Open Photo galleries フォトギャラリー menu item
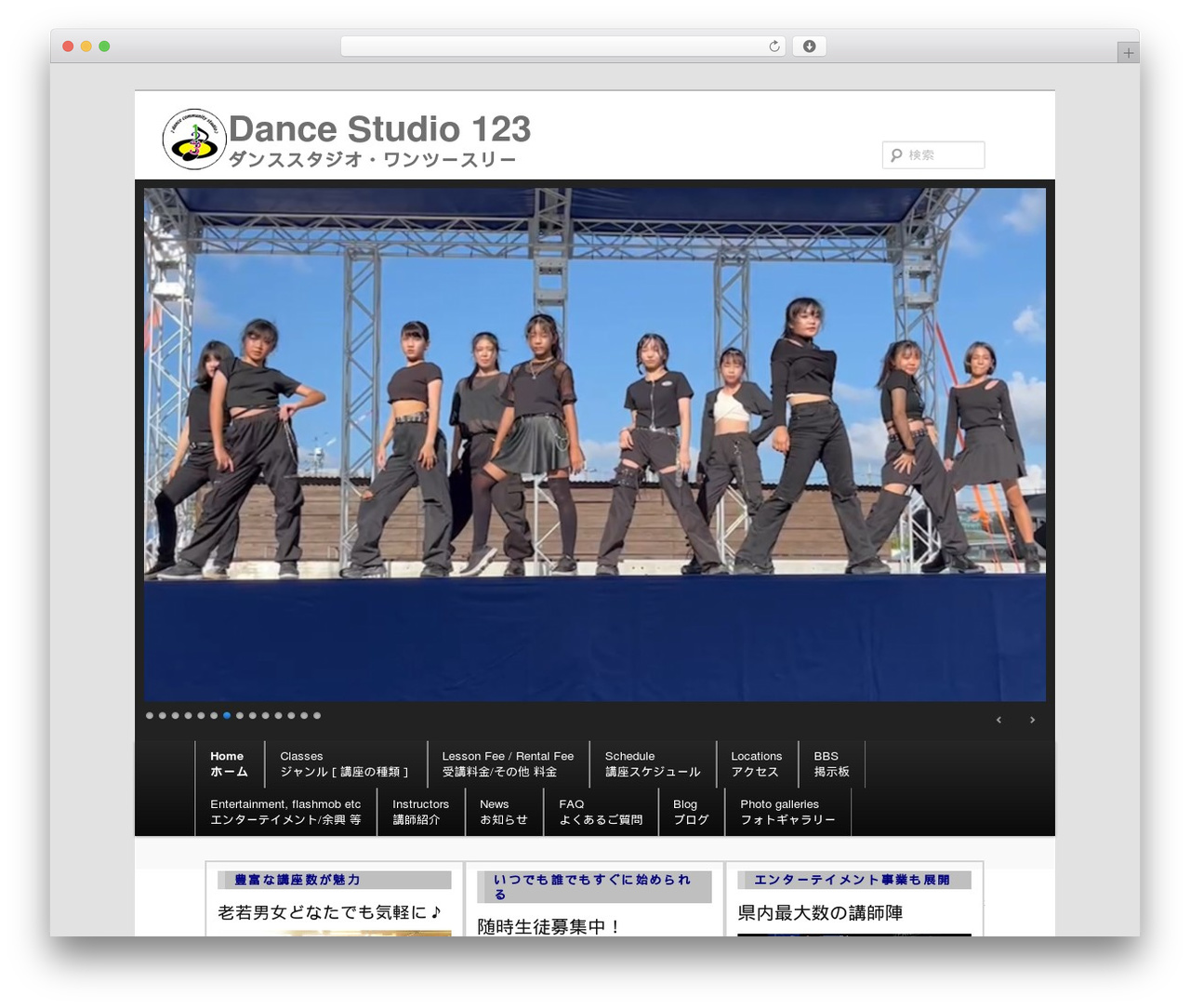The width and height of the screenshot is (1190, 1008). click(788, 812)
